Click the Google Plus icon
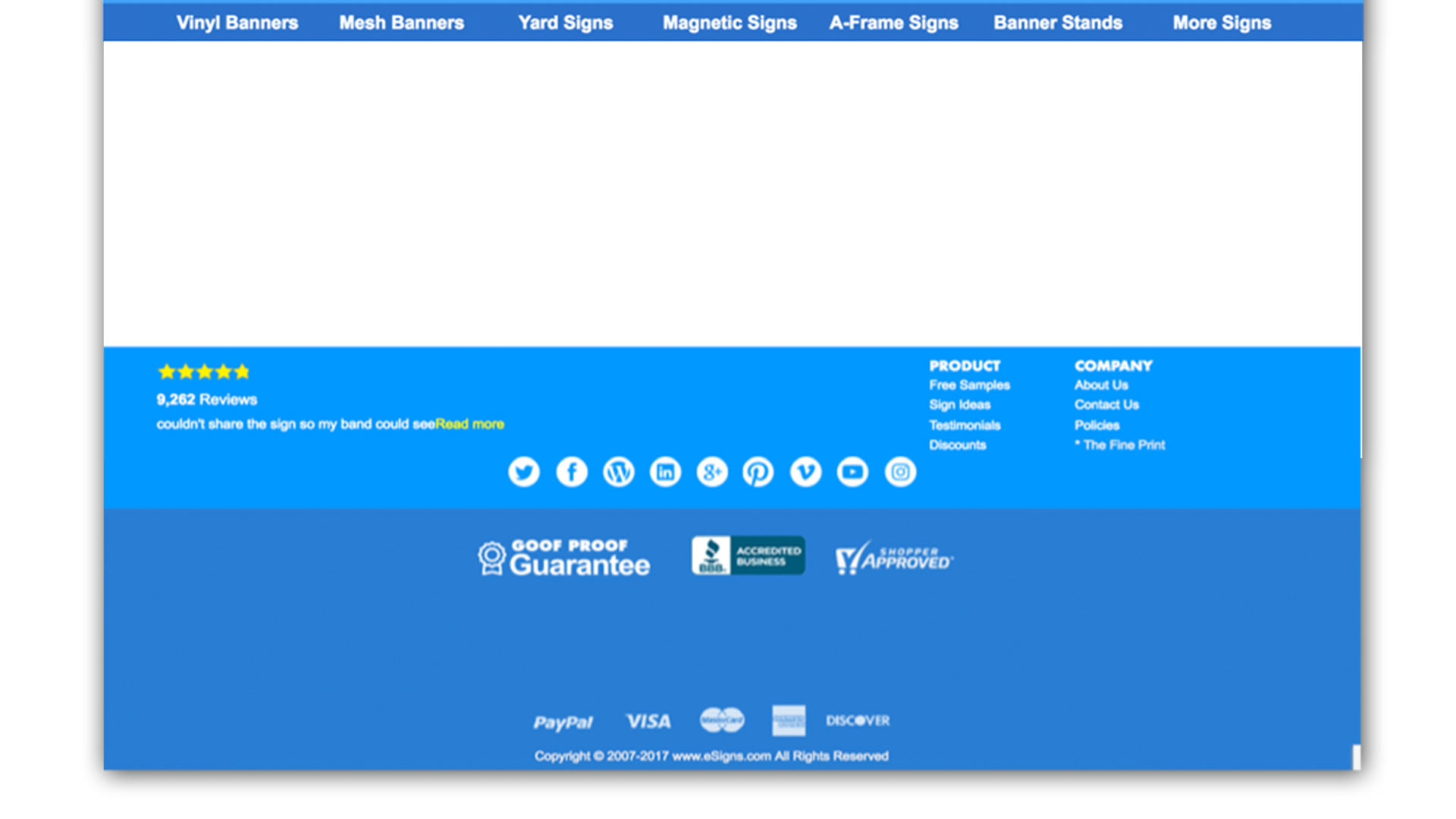Viewport: 1456px width, 819px height. pos(712,472)
